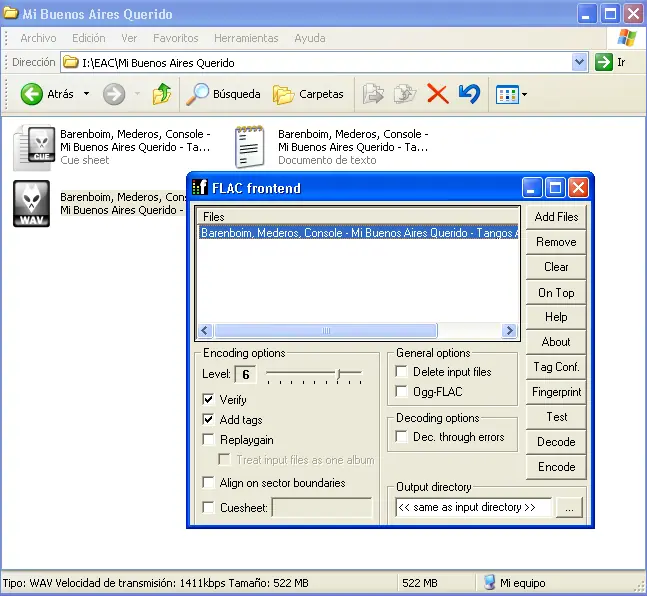The image size is (647, 596).
Task: Uncheck the Verify checkbox
Action: coord(208,399)
